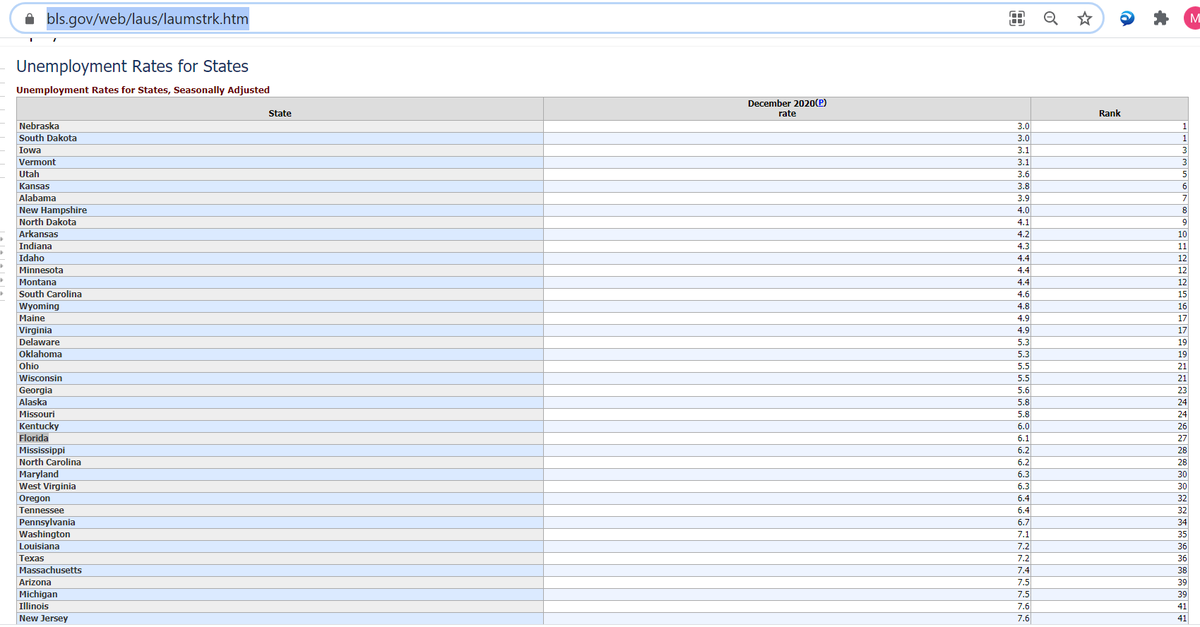This screenshot has height=627, width=1200.
Task: Select the Unemployment Rates for States heading
Action: [x=133, y=66]
